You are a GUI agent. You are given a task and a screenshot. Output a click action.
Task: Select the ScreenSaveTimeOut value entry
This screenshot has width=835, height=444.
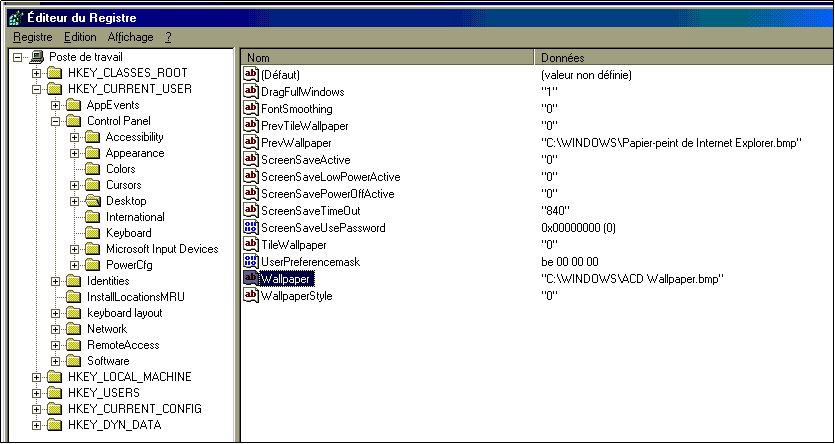coord(310,211)
